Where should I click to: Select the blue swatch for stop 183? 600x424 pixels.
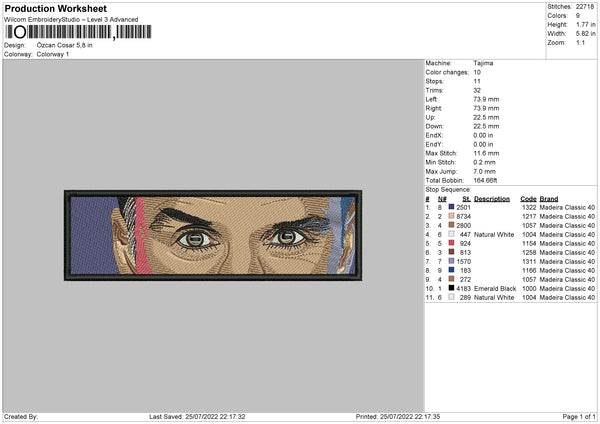point(452,270)
